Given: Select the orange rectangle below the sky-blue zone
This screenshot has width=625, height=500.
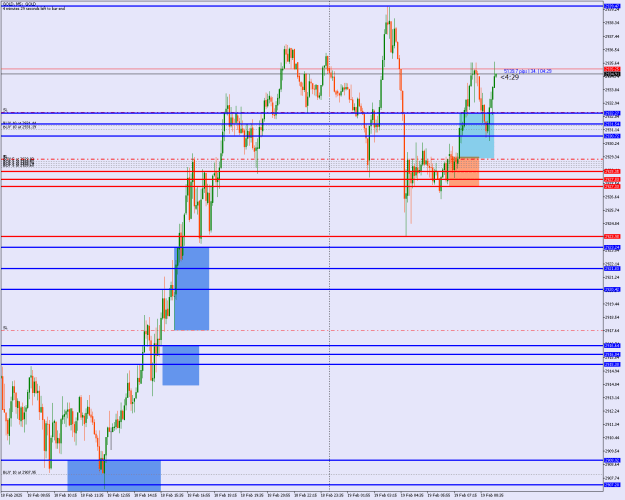Looking at the screenshot, I should pos(464,172).
